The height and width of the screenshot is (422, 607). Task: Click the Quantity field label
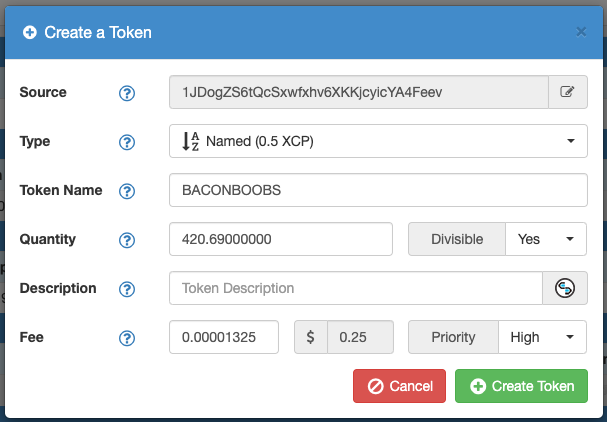[x=48, y=239]
